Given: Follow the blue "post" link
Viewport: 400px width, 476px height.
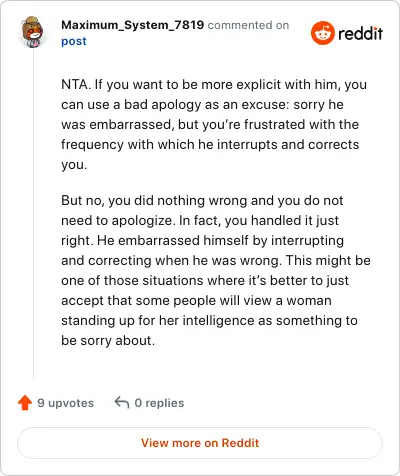Looking at the screenshot, I should coord(74,41).
